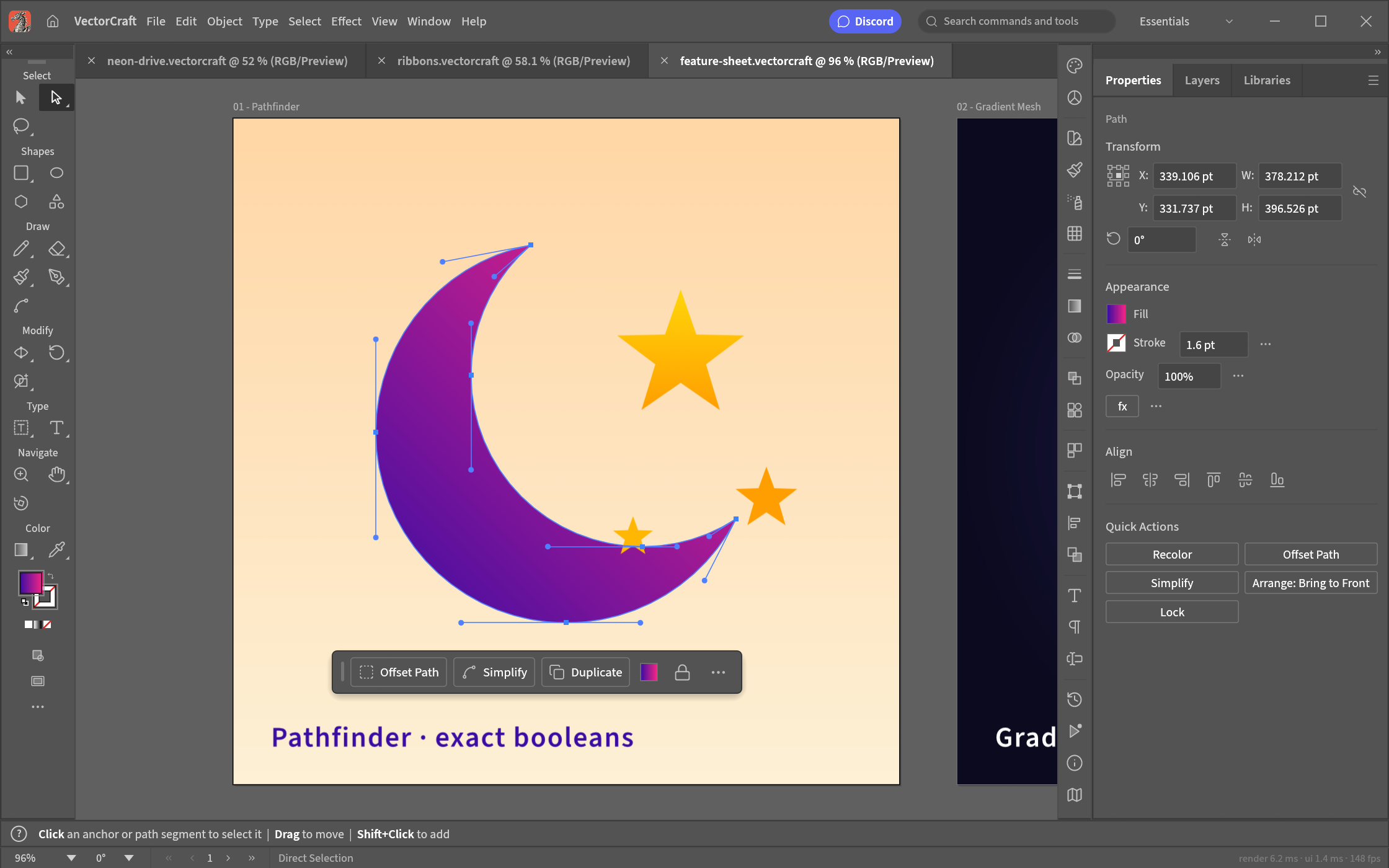This screenshot has width=1389, height=868.
Task: Choose the Ellipse shape tool
Action: [x=56, y=173]
